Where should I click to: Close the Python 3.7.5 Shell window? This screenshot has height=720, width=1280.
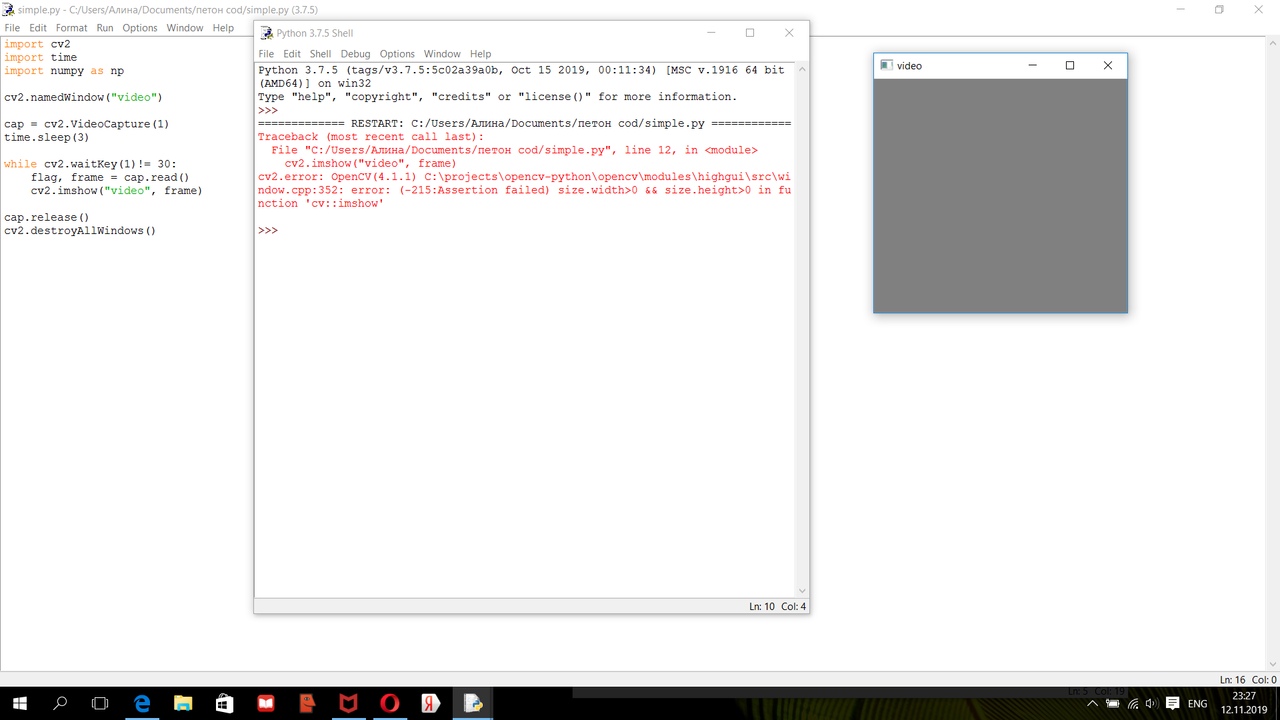point(789,33)
